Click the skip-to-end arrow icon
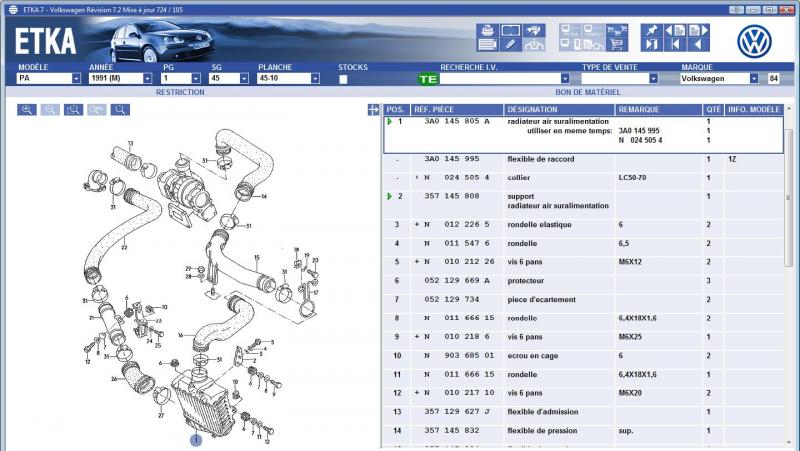 (652, 45)
